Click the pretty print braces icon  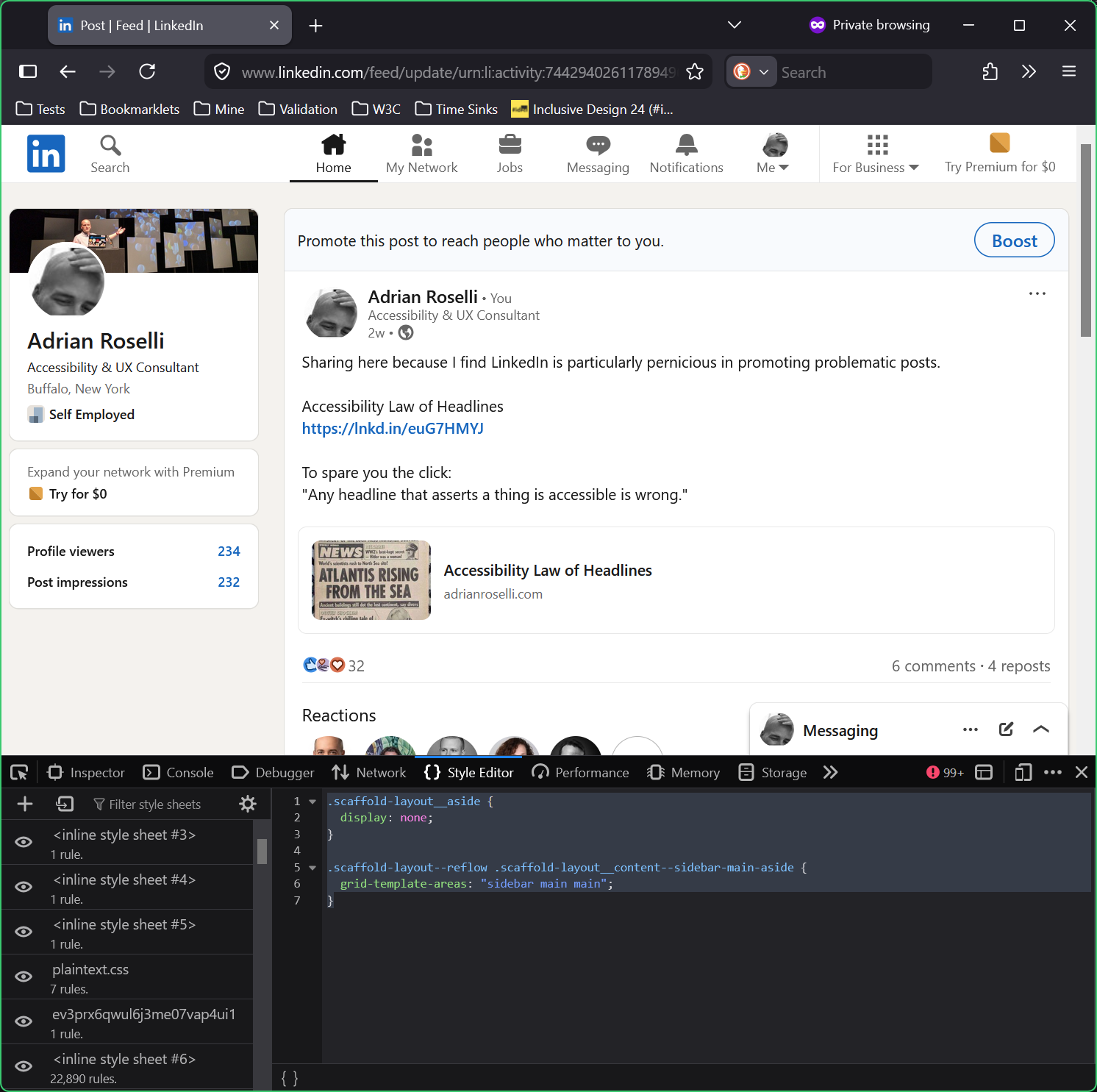click(x=290, y=1078)
